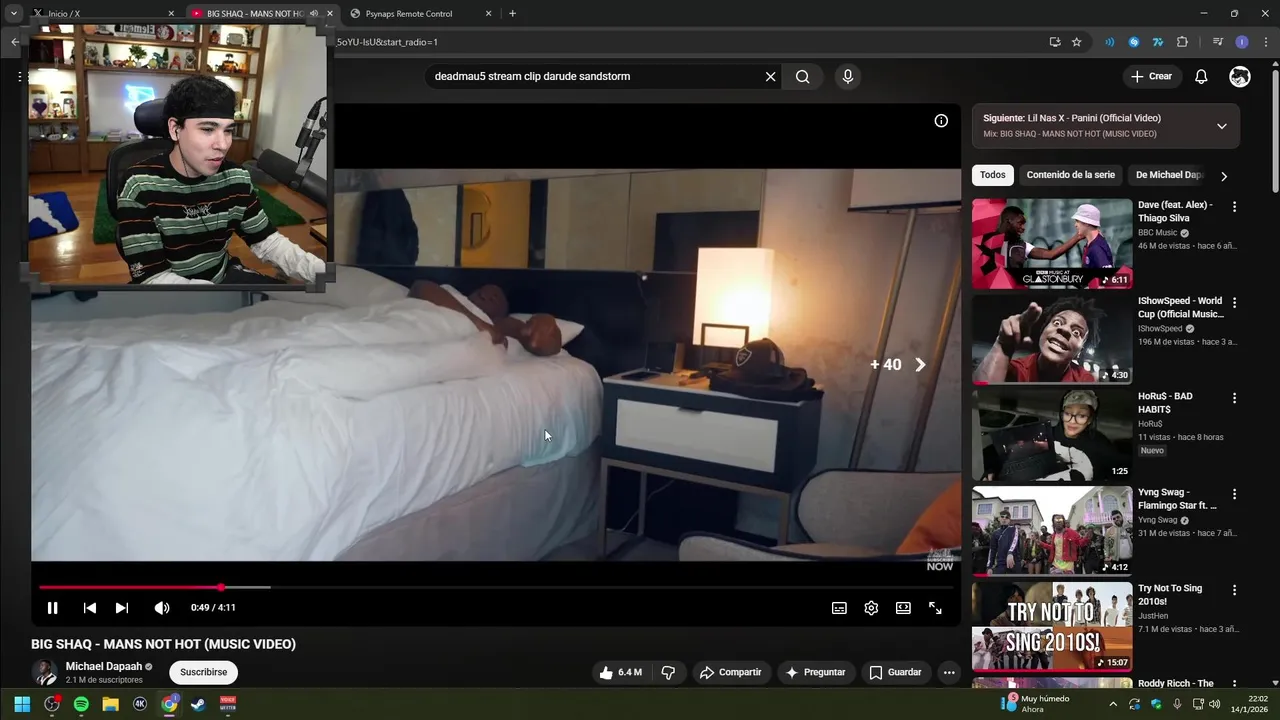The image size is (1280, 720).
Task: Skip to the next video
Action: (122, 608)
